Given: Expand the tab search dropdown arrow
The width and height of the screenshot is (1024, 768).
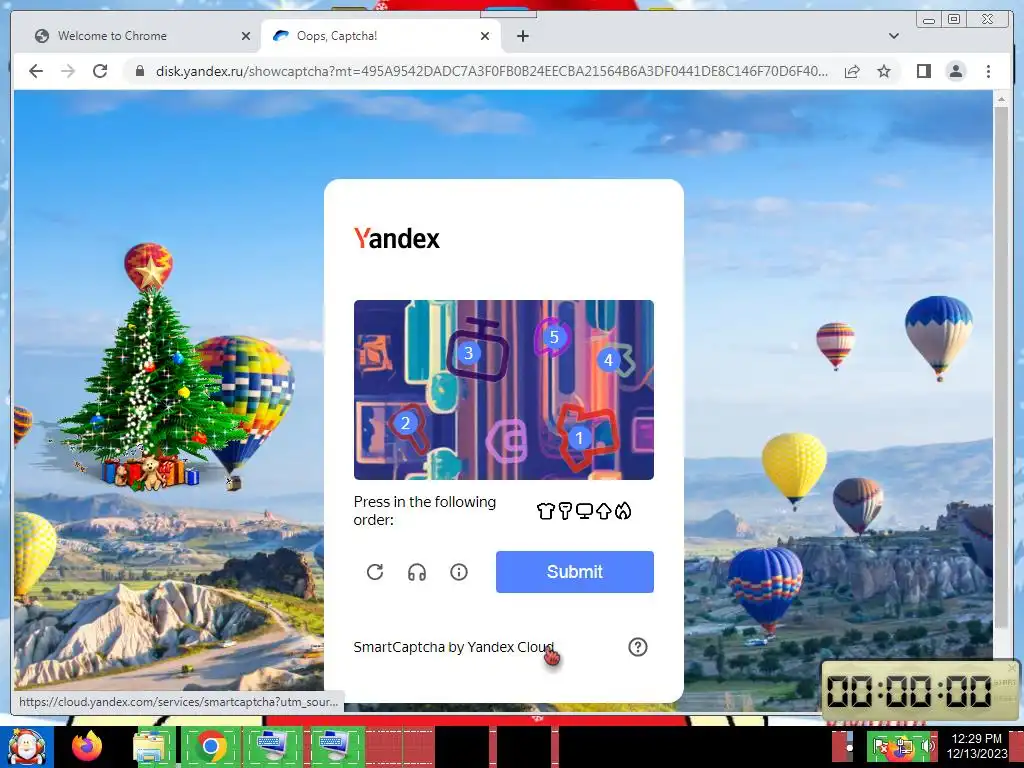Looking at the screenshot, I should pos(893,36).
